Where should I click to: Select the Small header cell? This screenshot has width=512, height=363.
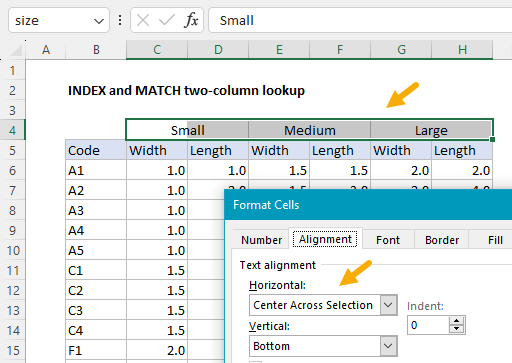click(187, 130)
